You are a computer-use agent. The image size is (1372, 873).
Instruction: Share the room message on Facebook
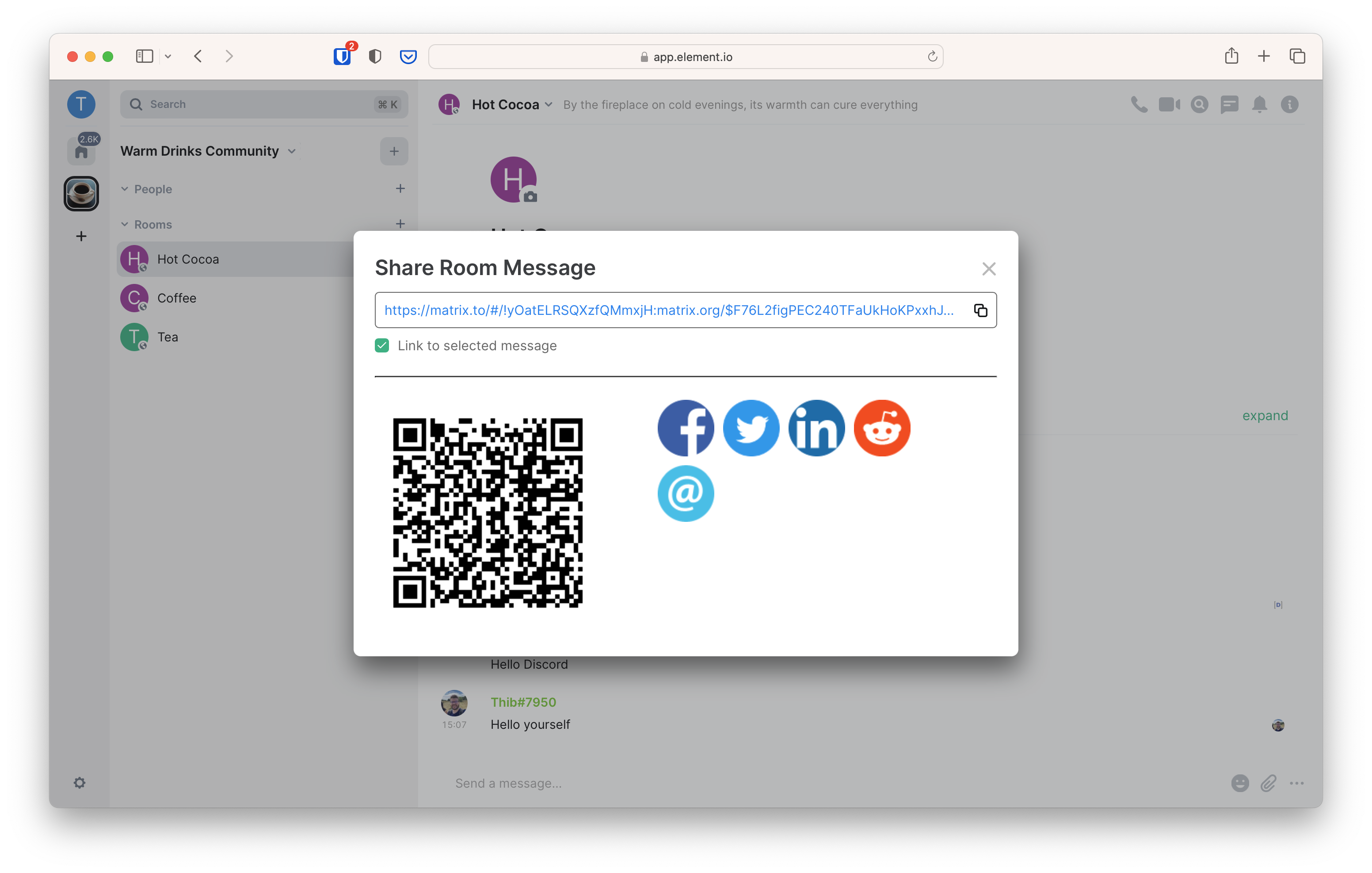coord(686,428)
